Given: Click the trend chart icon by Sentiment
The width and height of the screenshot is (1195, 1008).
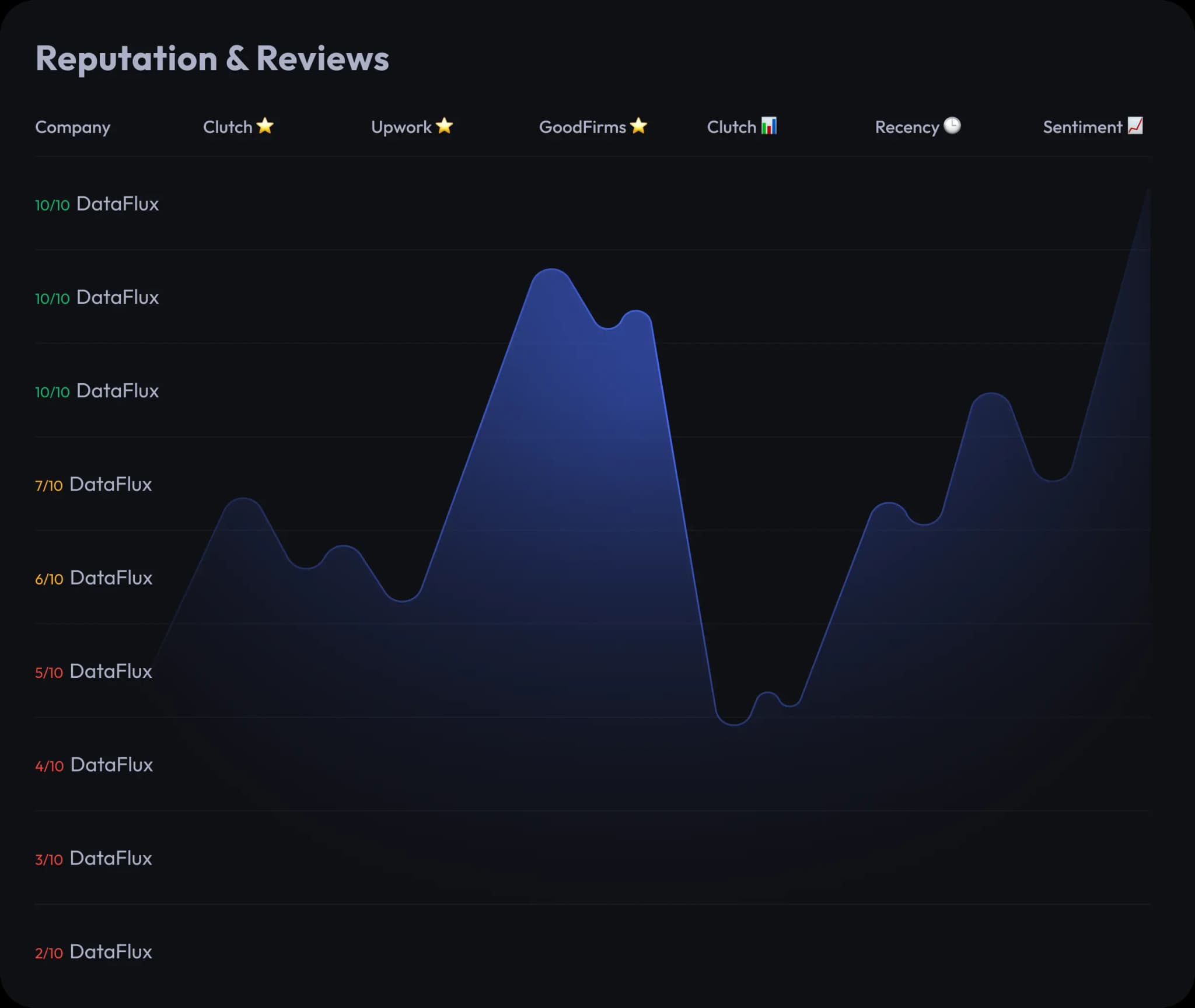Looking at the screenshot, I should pyautogui.click(x=1135, y=126).
